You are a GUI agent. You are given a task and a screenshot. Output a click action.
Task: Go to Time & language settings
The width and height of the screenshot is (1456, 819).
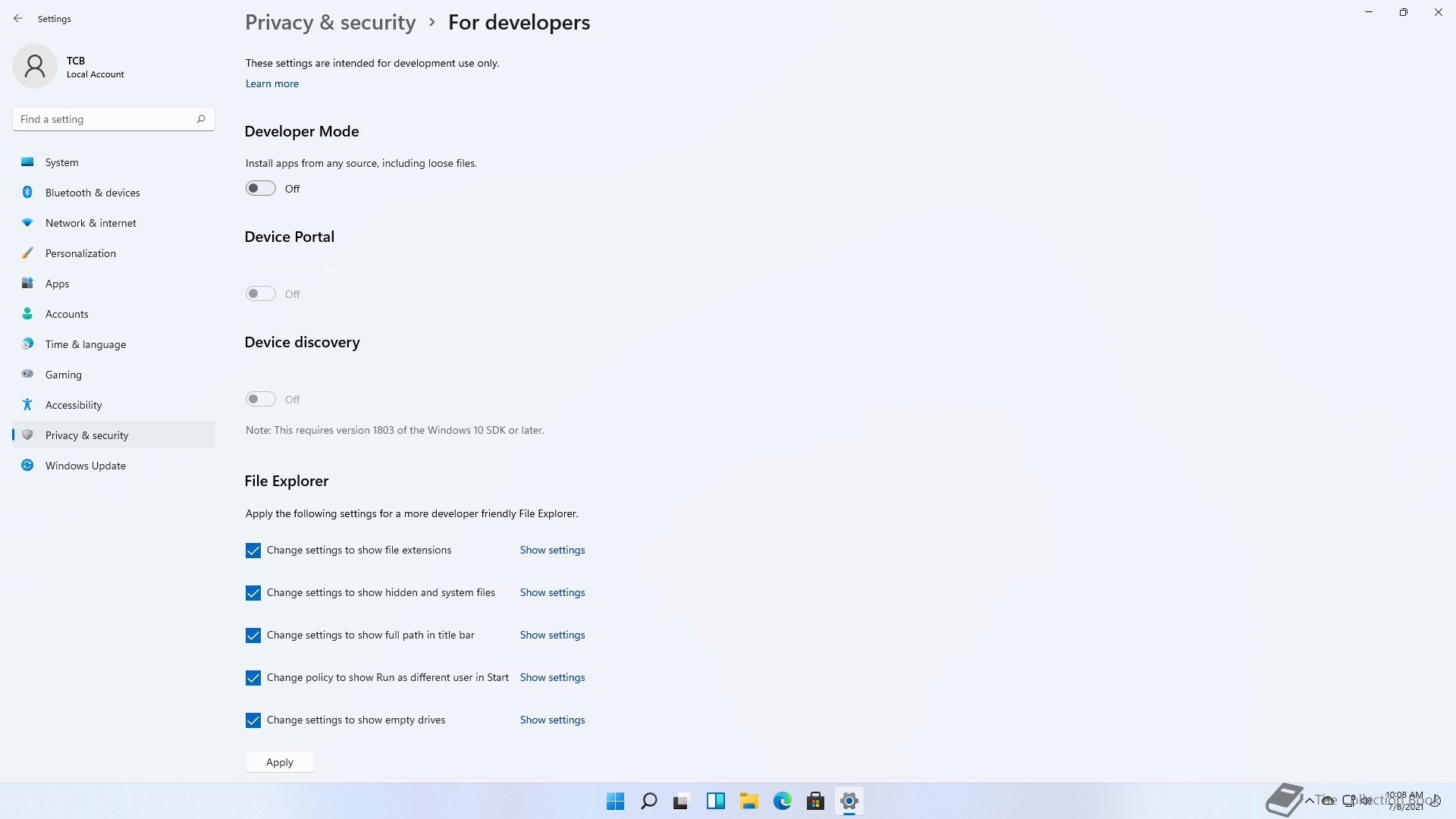point(114,344)
